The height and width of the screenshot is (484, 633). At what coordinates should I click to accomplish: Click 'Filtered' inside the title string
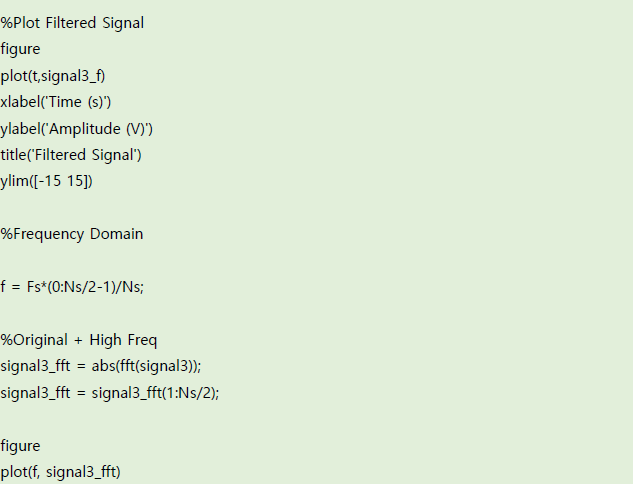coord(60,155)
